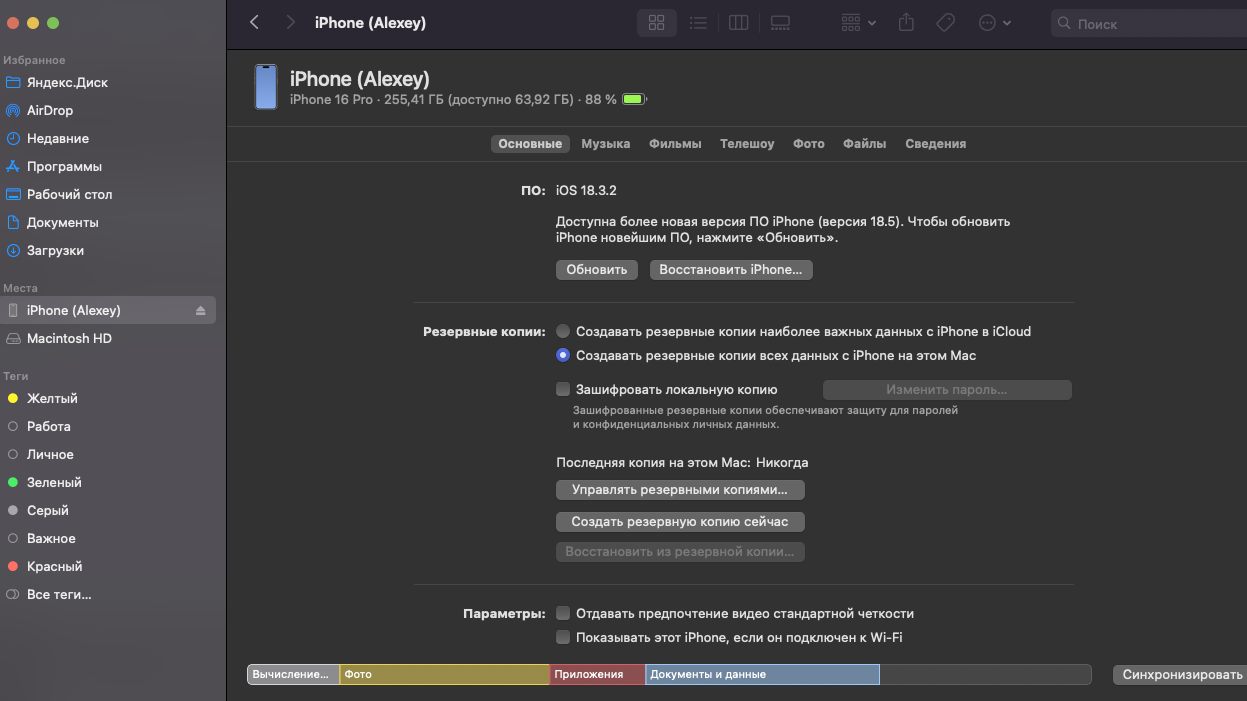Open the Action ellipsis menu
The width and height of the screenshot is (1247, 701).
pos(994,23)
